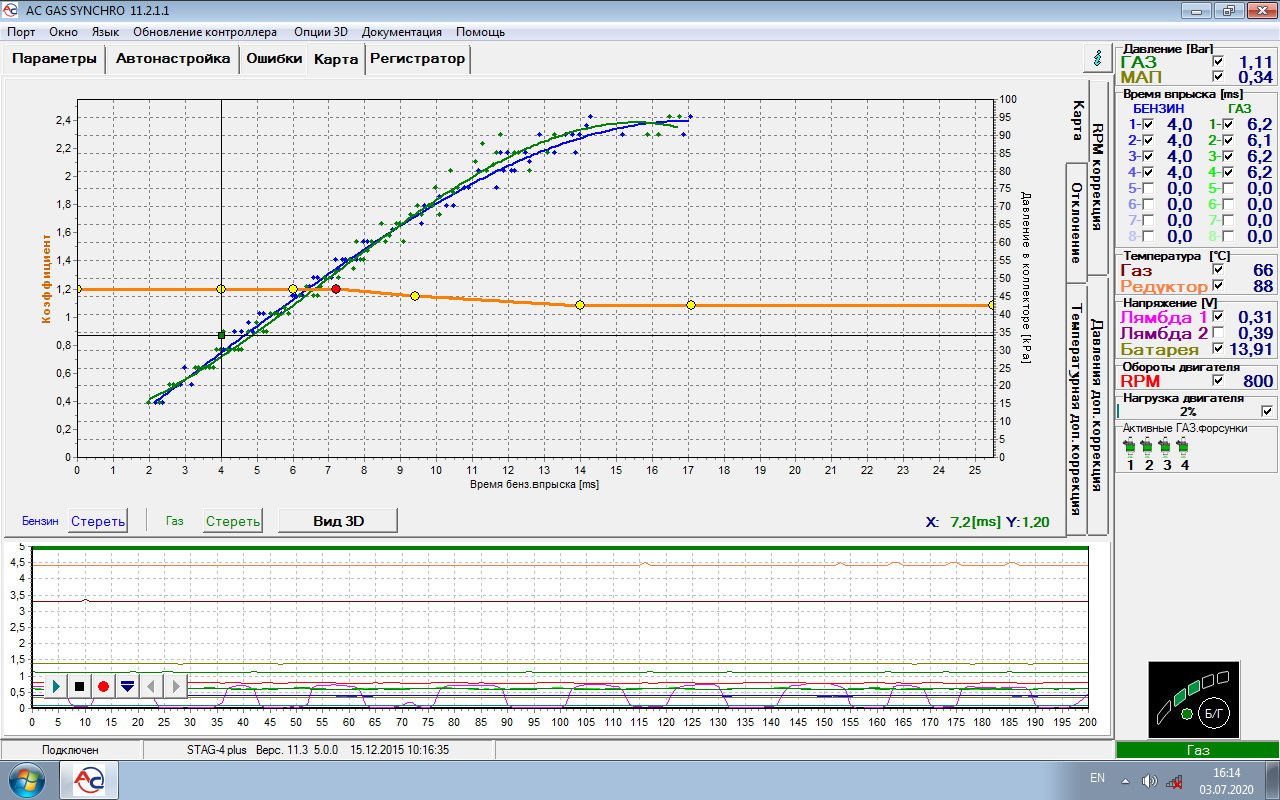The height and width of the screenshot is (800, 1280).
Task: Open the Окно menu
Action: (63, 32)
